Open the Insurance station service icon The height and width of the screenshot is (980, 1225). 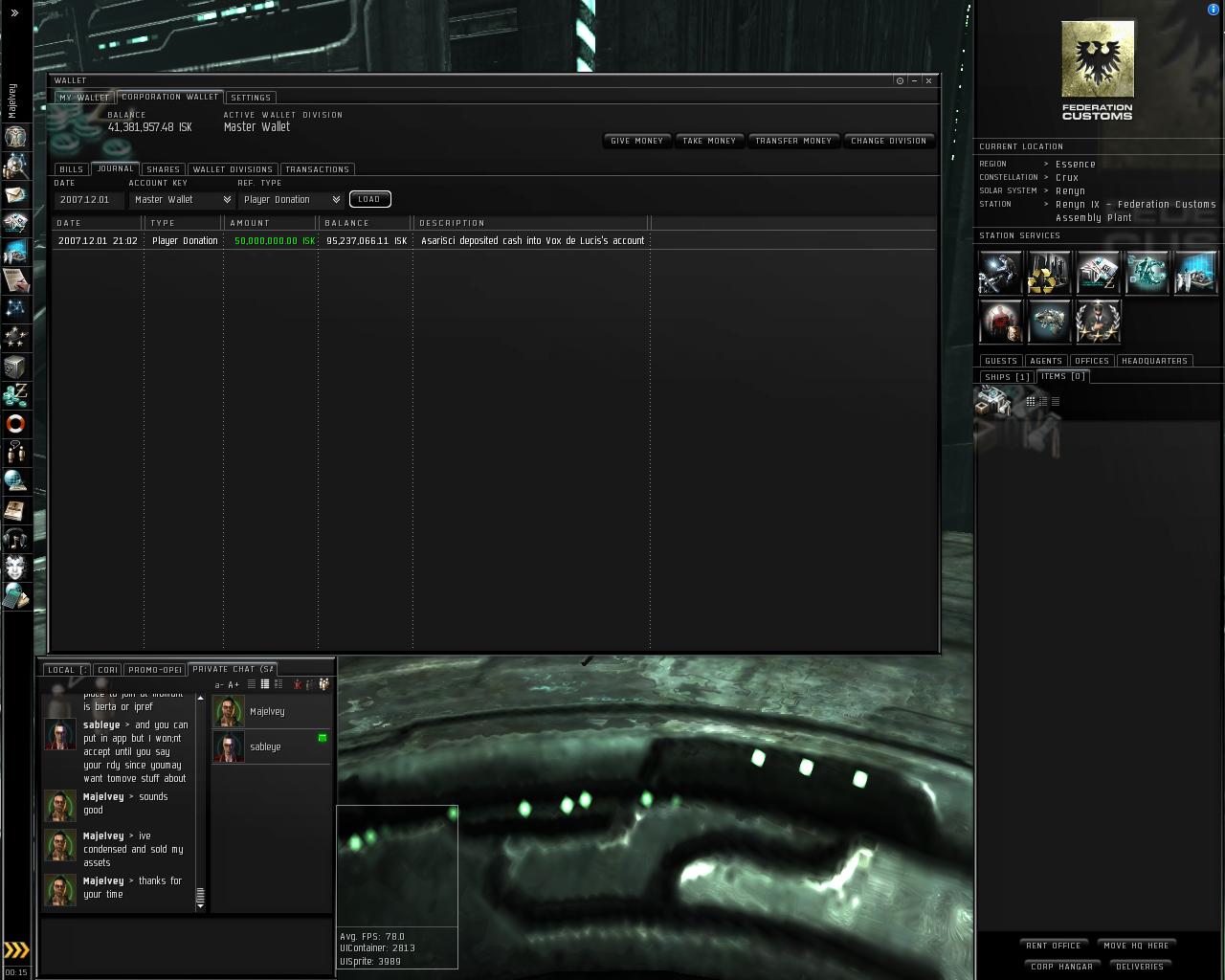tap(1049, 322)
